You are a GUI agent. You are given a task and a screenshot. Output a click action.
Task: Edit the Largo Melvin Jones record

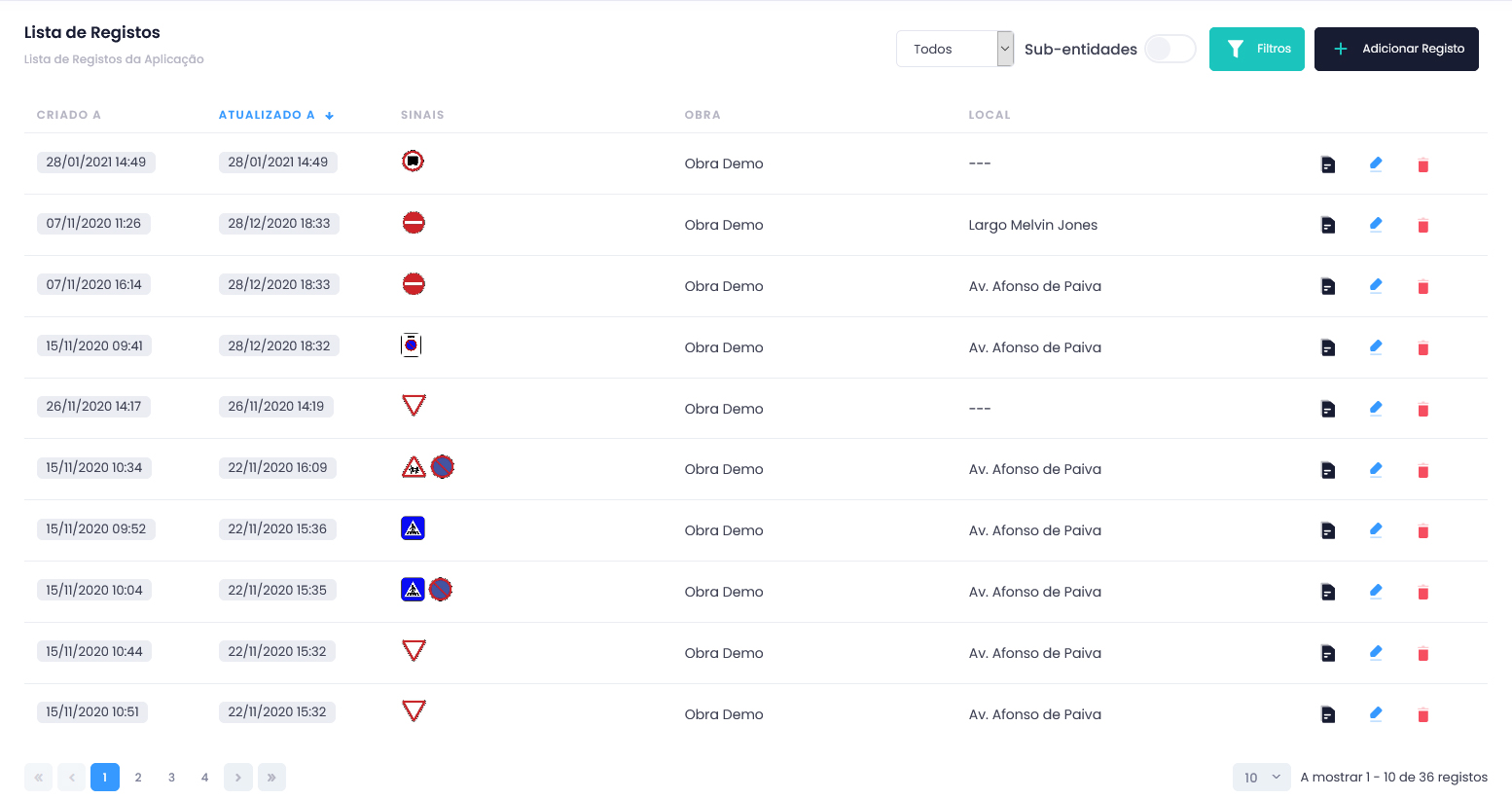[1376, 224]
